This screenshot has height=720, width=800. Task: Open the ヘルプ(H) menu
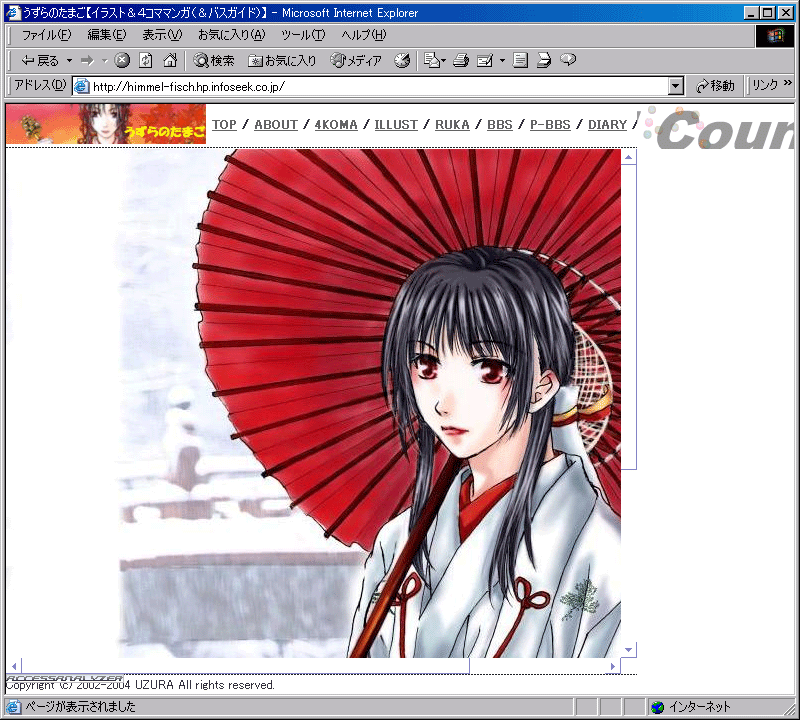(x=364, y=35)
